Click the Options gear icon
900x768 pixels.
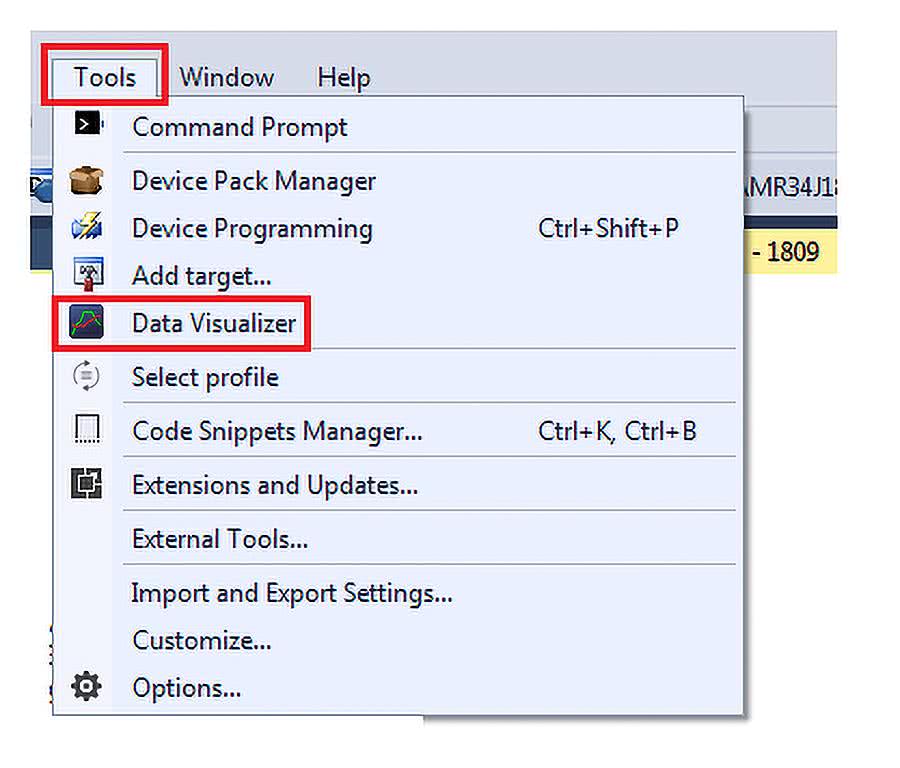[87, 688]
